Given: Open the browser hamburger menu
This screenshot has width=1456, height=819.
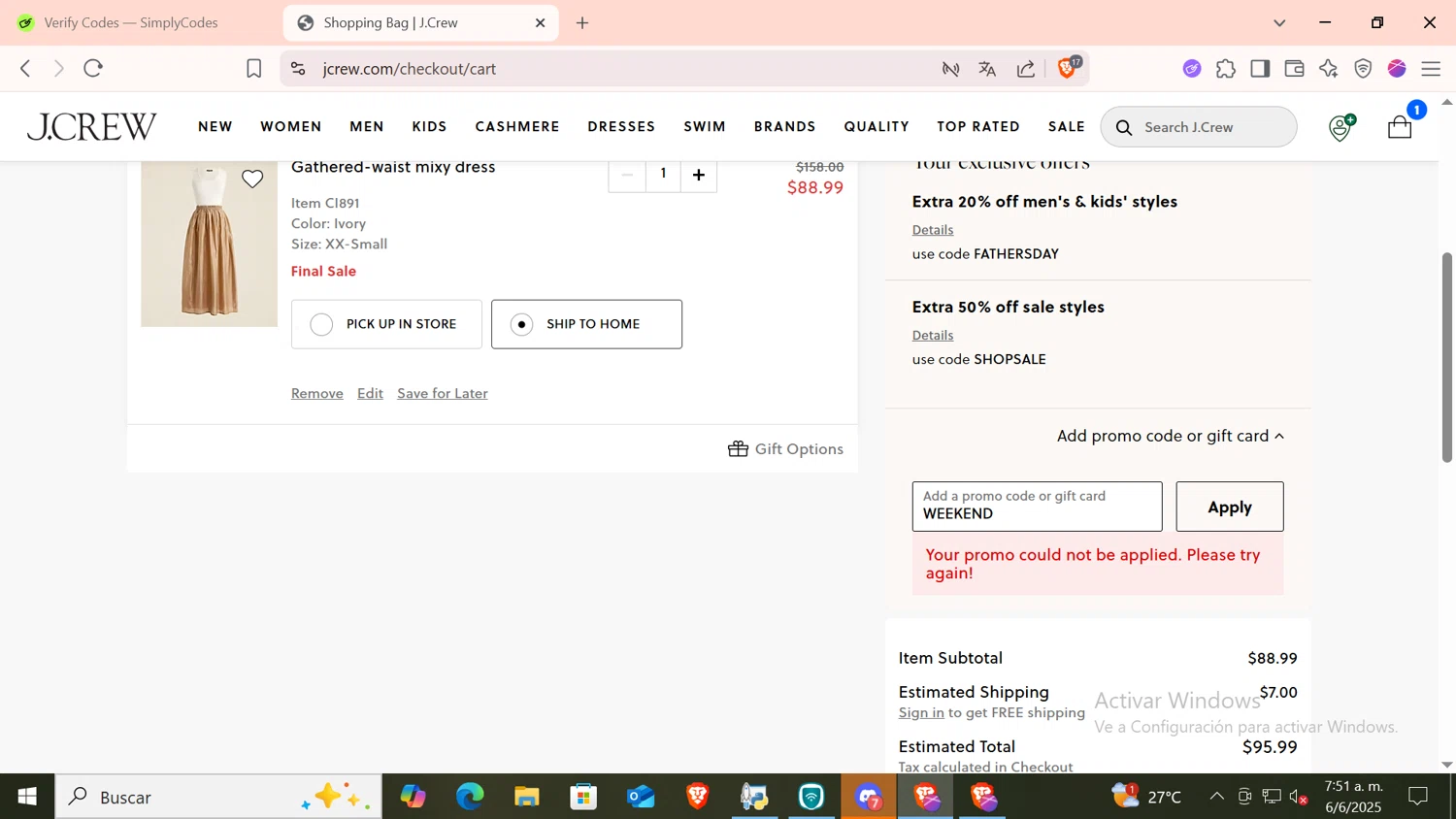Looking at the screenshot, I should tap(1431, 68).
